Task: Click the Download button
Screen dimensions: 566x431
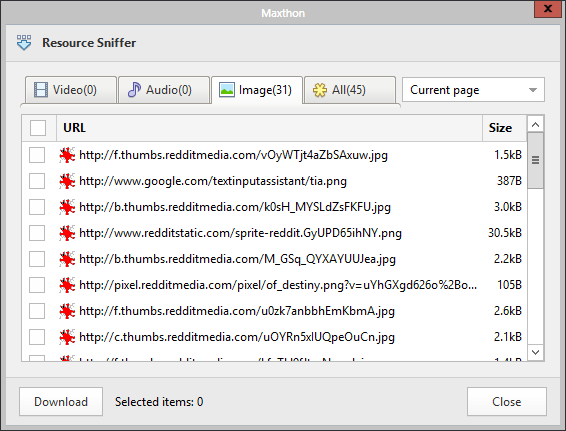Action: pos(61,402)
